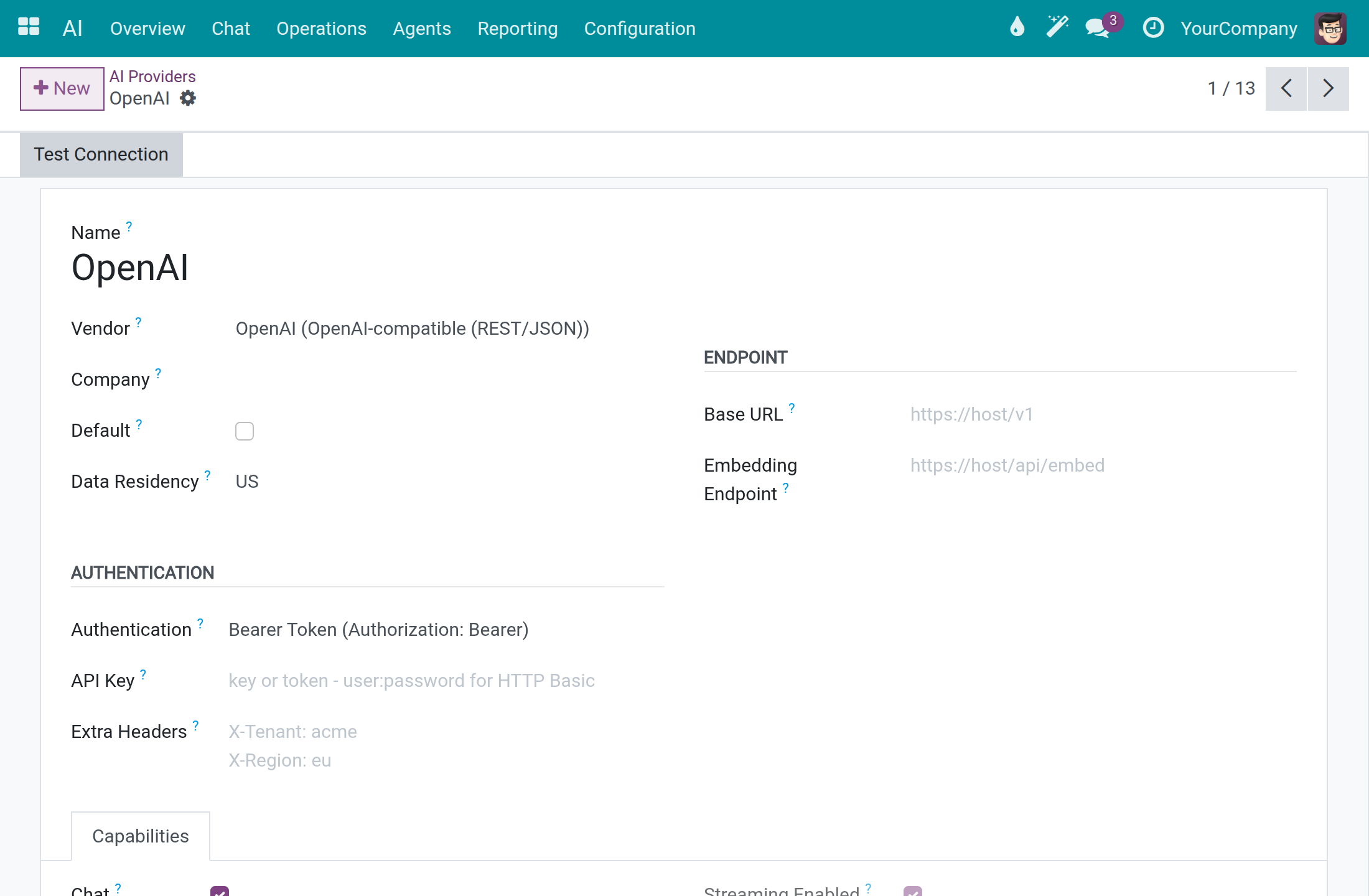Open the Chat menu item

coord(230,29)
